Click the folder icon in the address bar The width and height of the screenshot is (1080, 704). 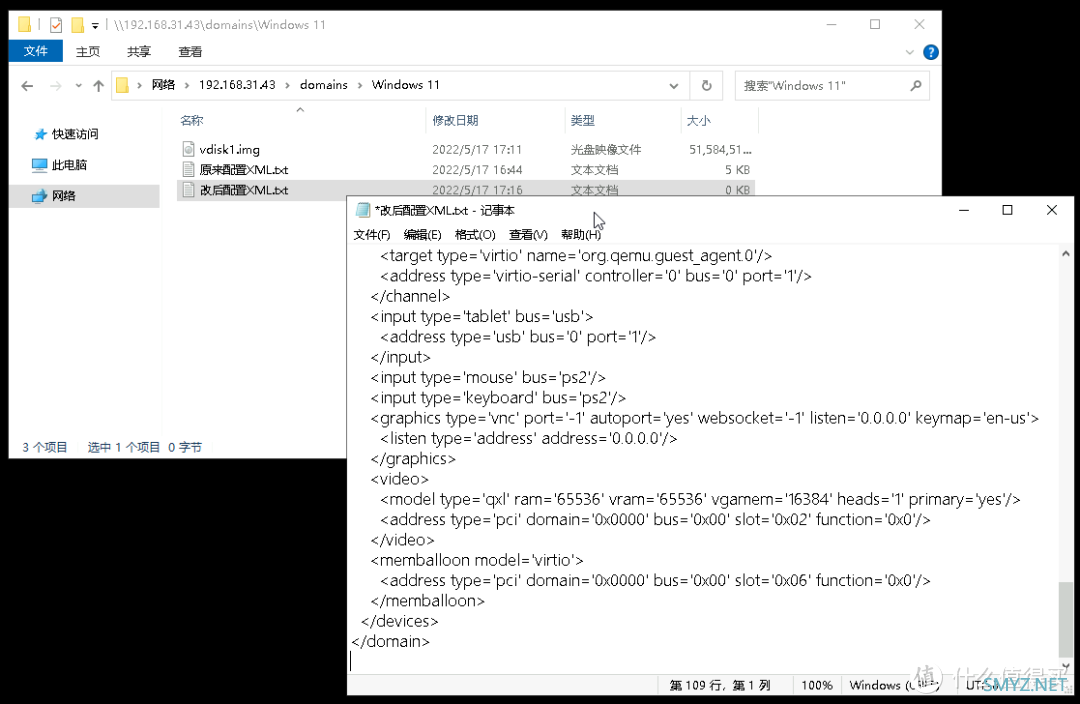click(x=123, y=85)
